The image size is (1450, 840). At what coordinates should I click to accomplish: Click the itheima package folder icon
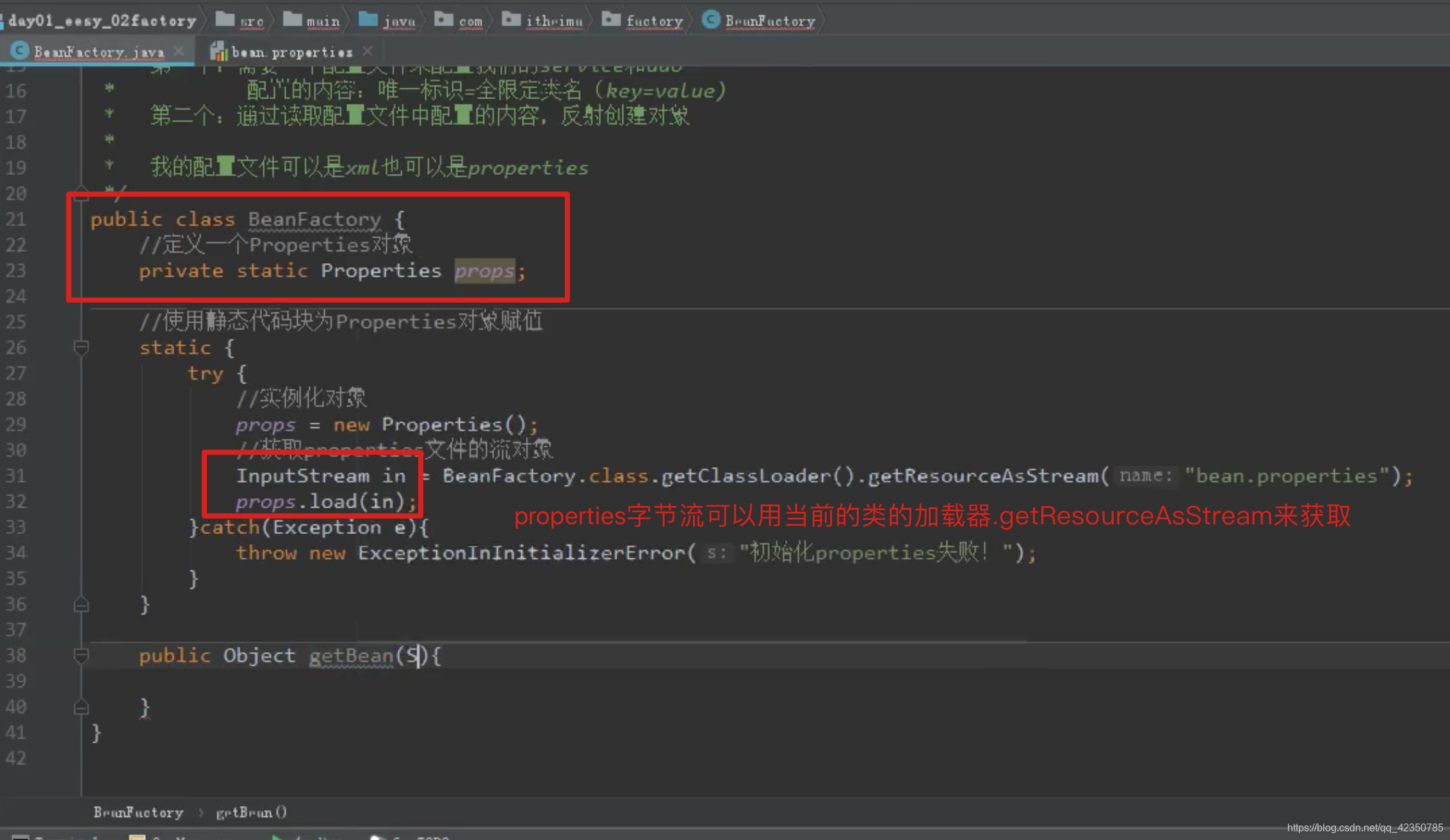click(x=510, y=19)
